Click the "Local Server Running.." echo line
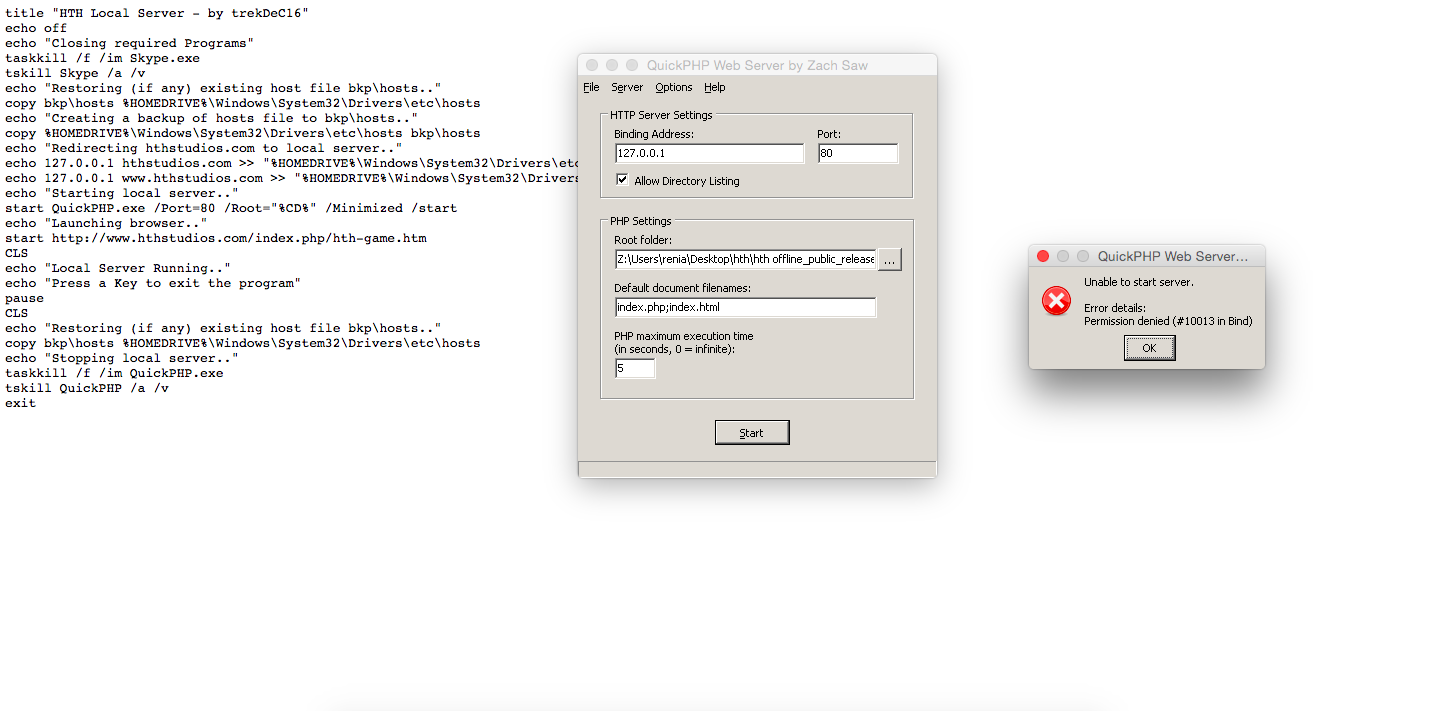The image size is (1437, 711). pos(118,268)
